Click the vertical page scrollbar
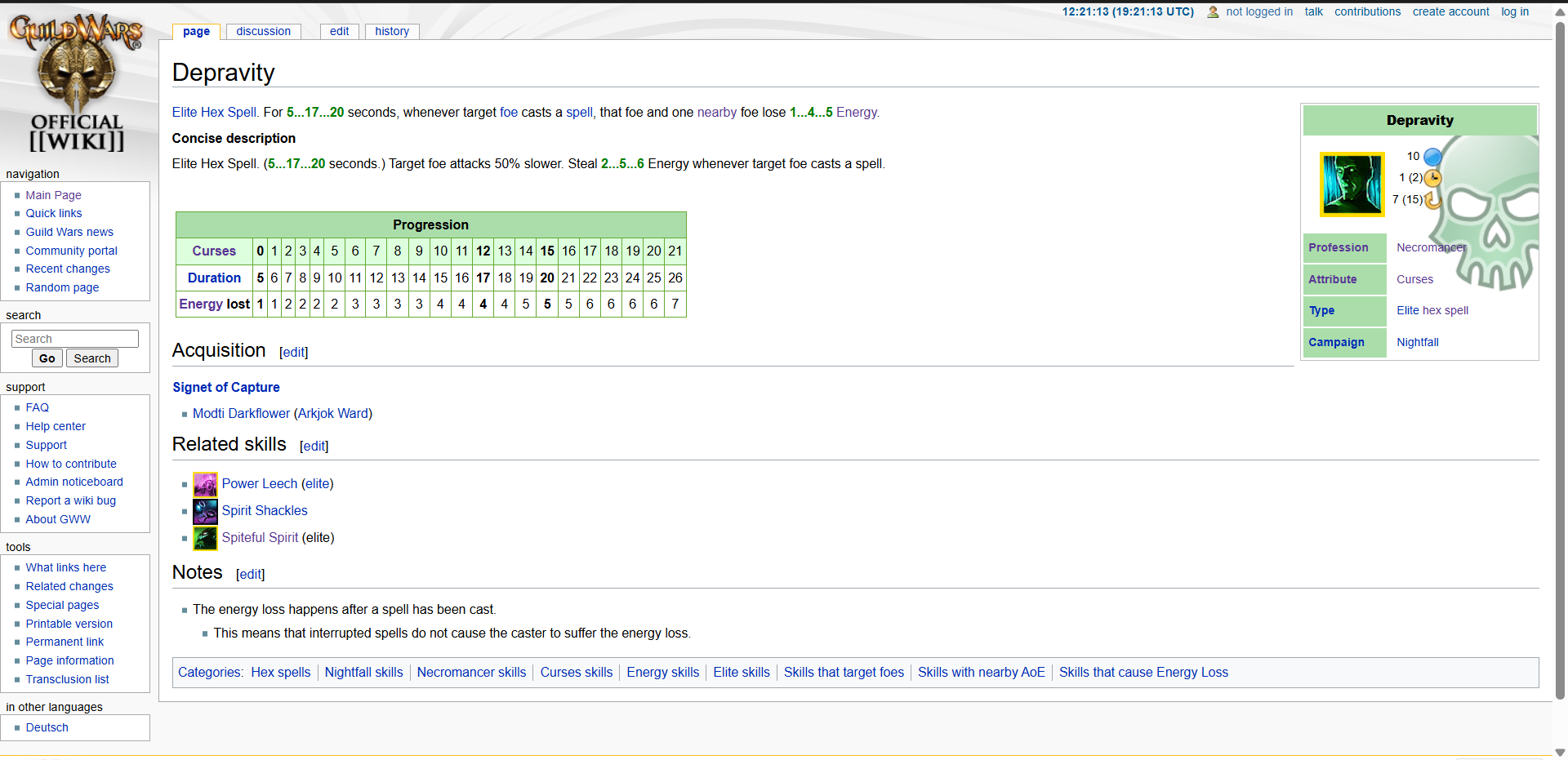Viewport: 1568px width, 760px height. [1561, 359]
